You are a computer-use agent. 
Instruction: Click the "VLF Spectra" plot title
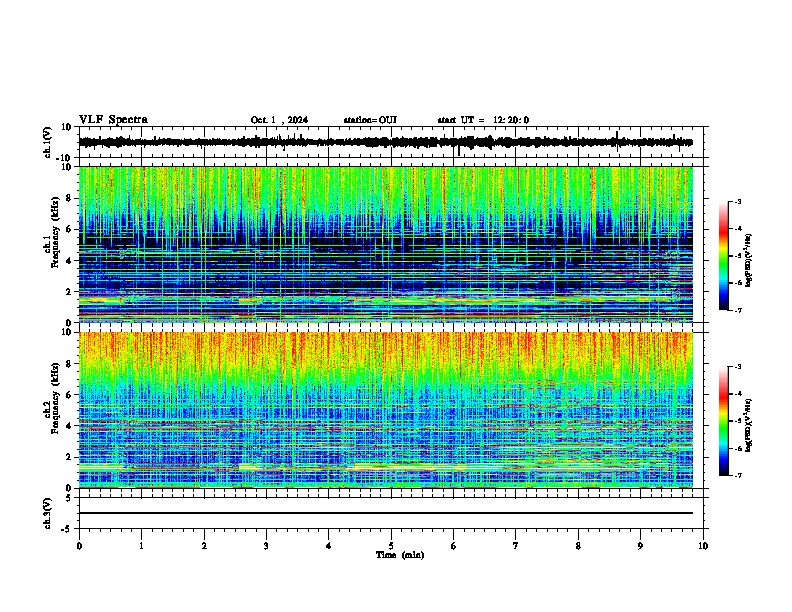pyautogui.click(x=113, y=120)
